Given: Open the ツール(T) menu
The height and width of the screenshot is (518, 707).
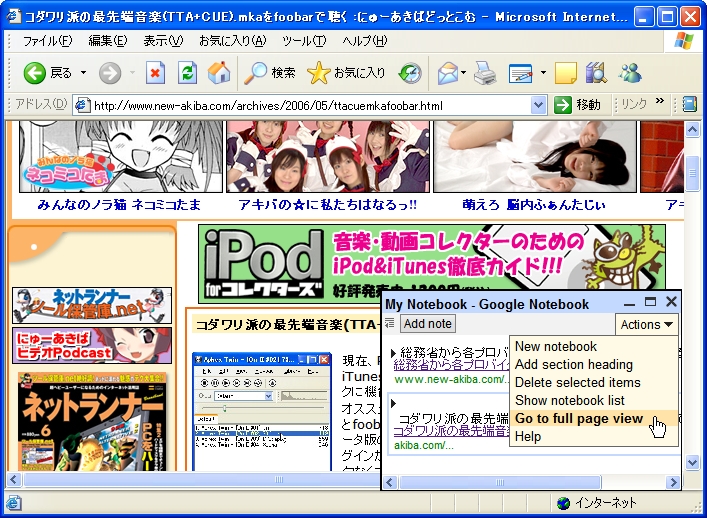Looking at the screenshot, I should [304, 41].
